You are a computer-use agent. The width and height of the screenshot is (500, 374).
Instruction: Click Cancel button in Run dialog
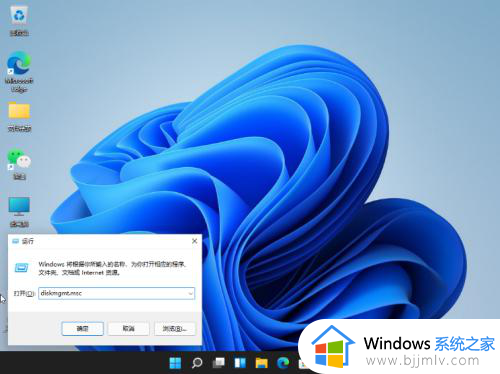(128, 329)
